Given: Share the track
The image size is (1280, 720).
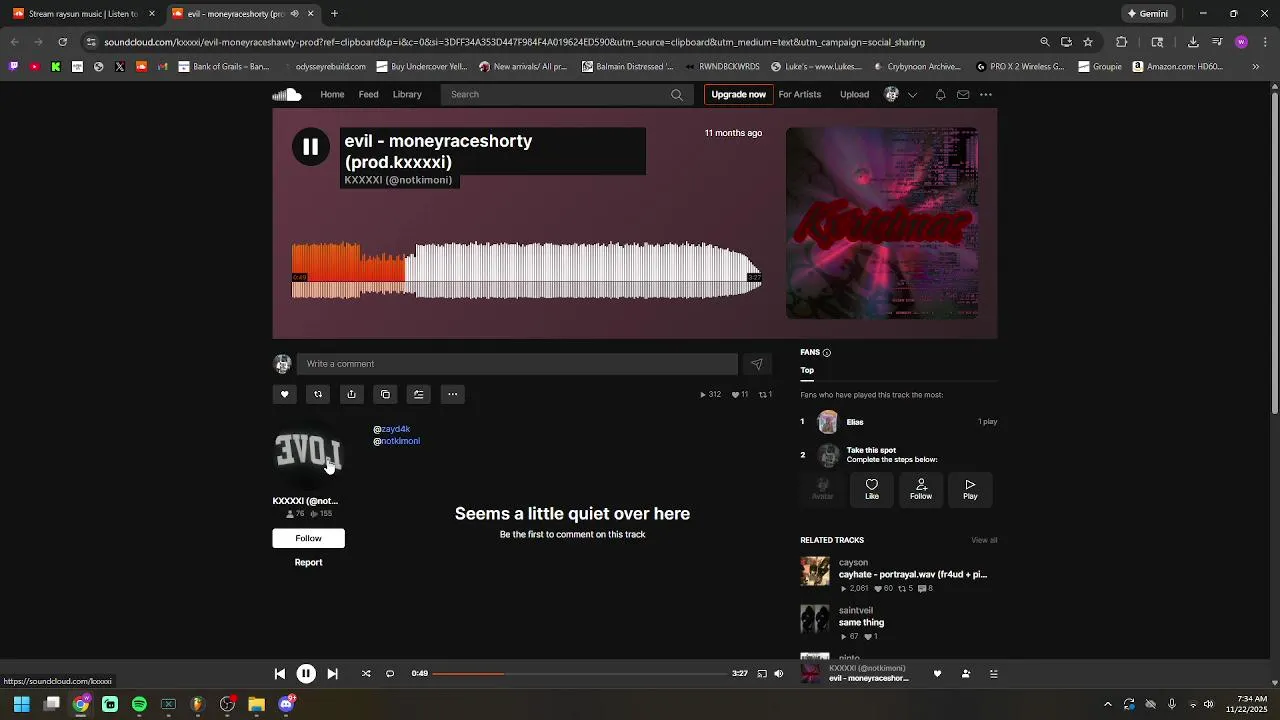Looking at the screenshot, I should [x=351, y=394].
